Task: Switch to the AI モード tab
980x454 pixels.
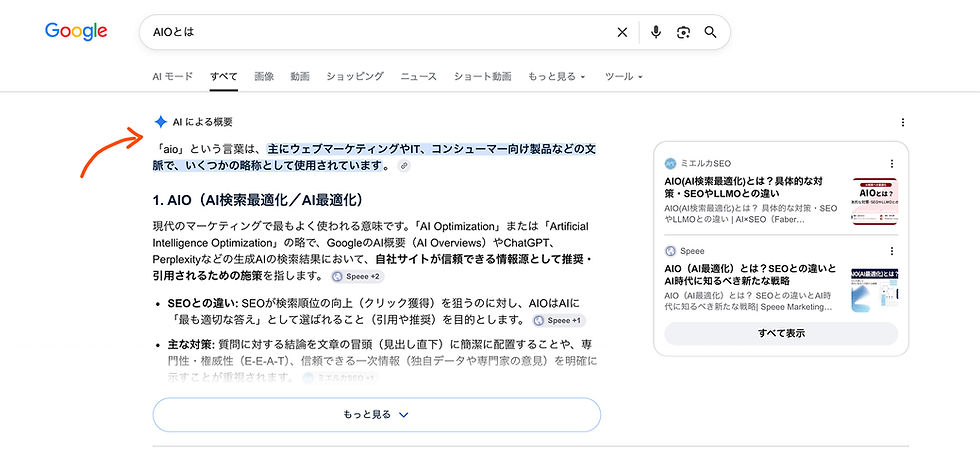Action: click(x=172, y=77)
